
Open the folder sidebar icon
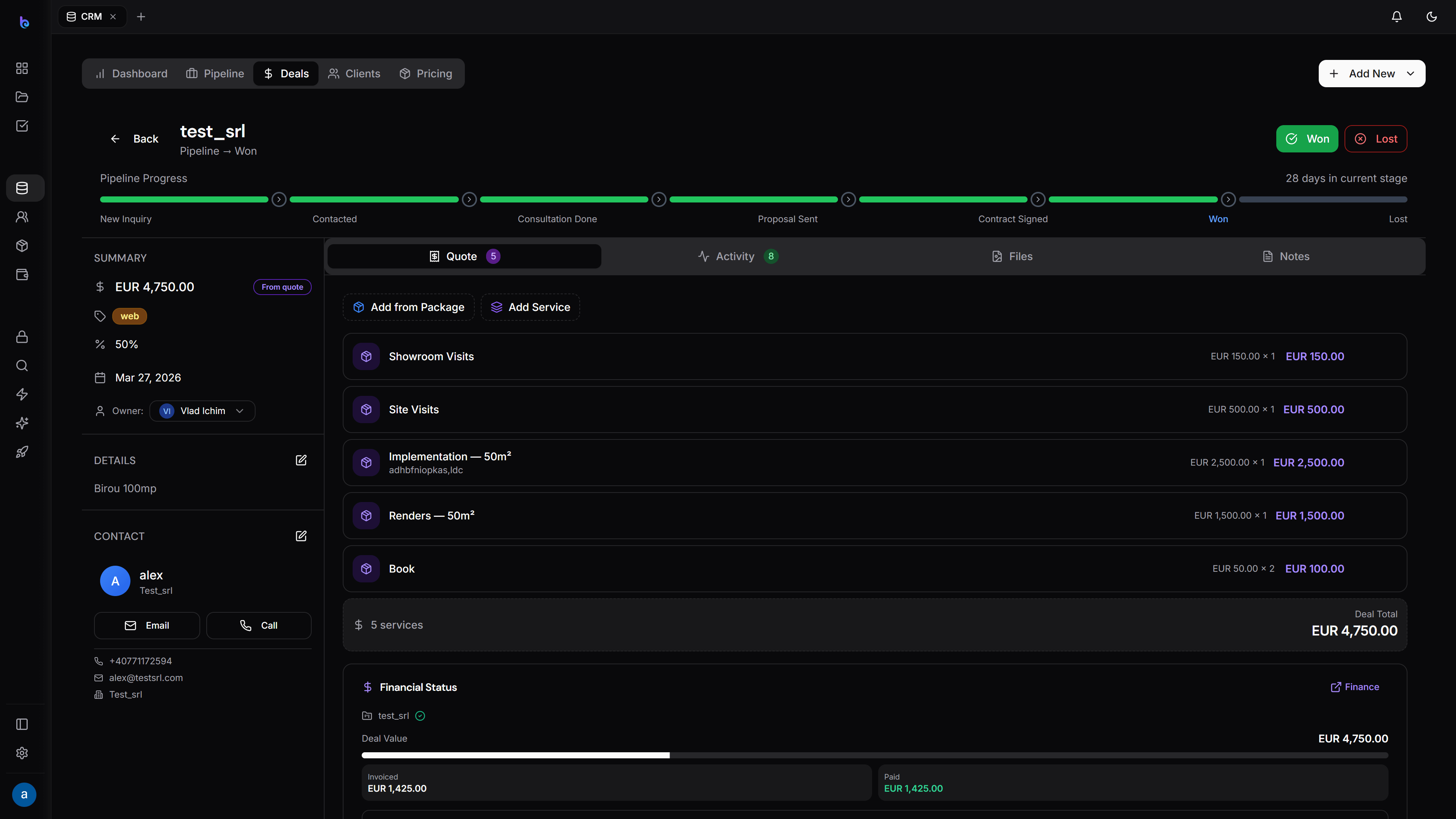(x=22, y=97)
